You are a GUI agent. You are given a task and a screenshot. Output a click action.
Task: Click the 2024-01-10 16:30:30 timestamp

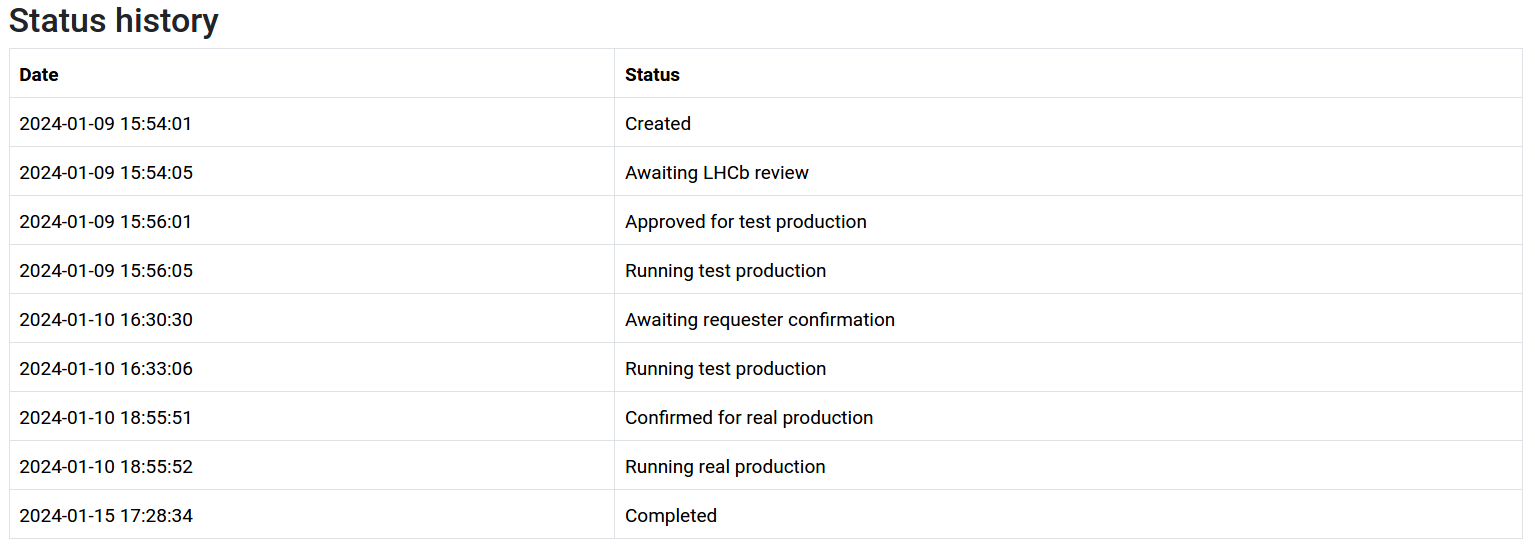pyautogui.click(x=106, y=320)
